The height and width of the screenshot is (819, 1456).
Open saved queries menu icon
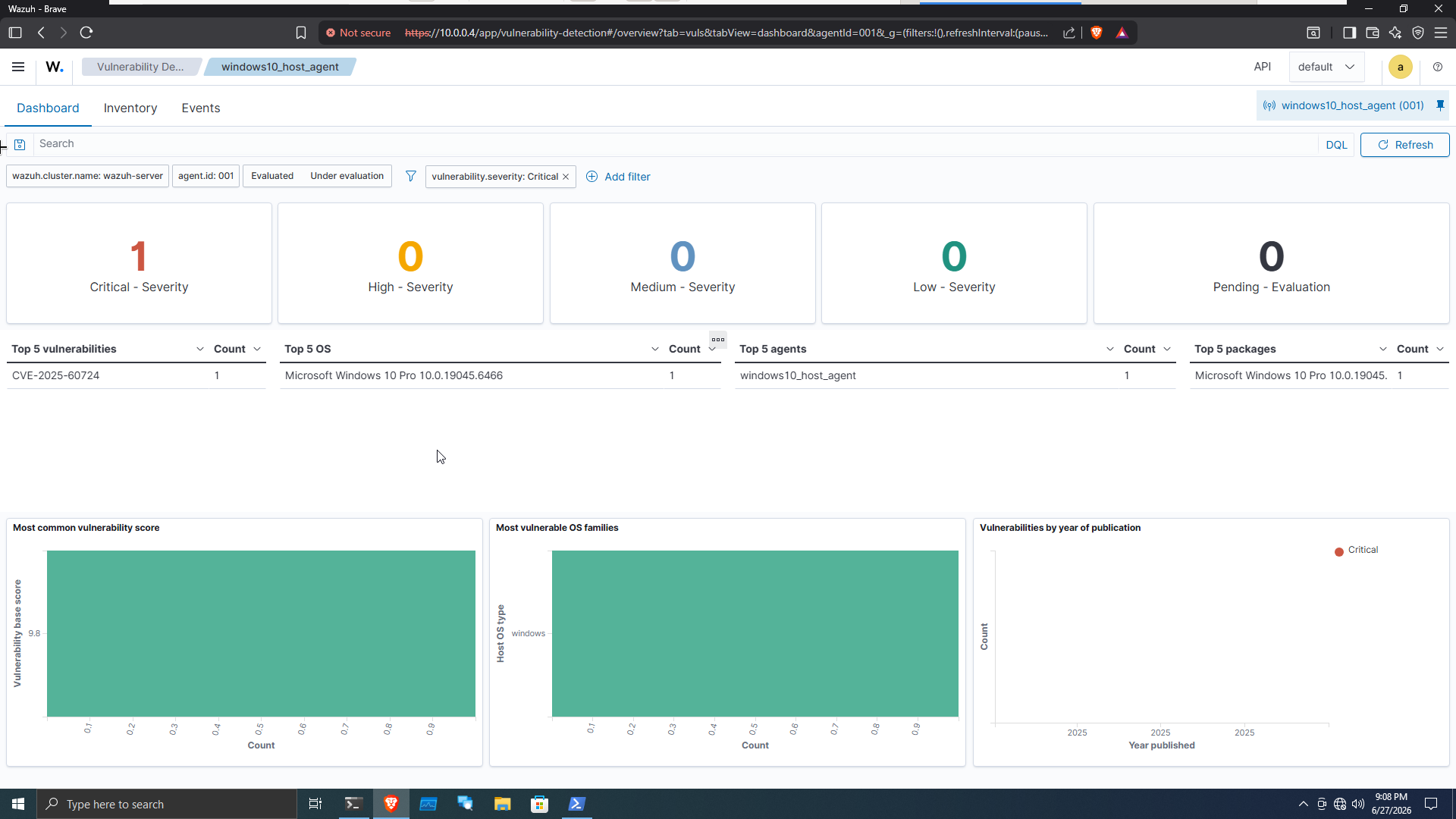tap(20, 144)
